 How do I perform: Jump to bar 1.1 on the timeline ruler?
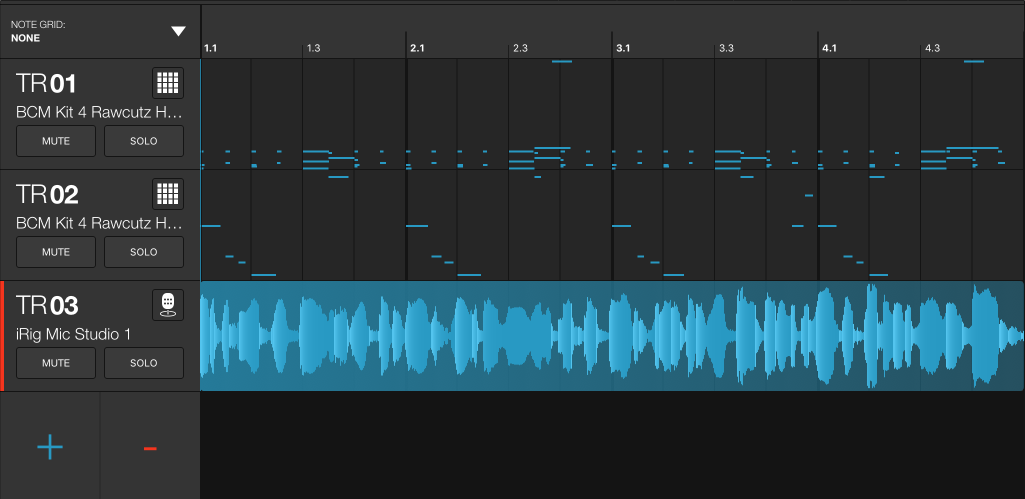point(210,48)
